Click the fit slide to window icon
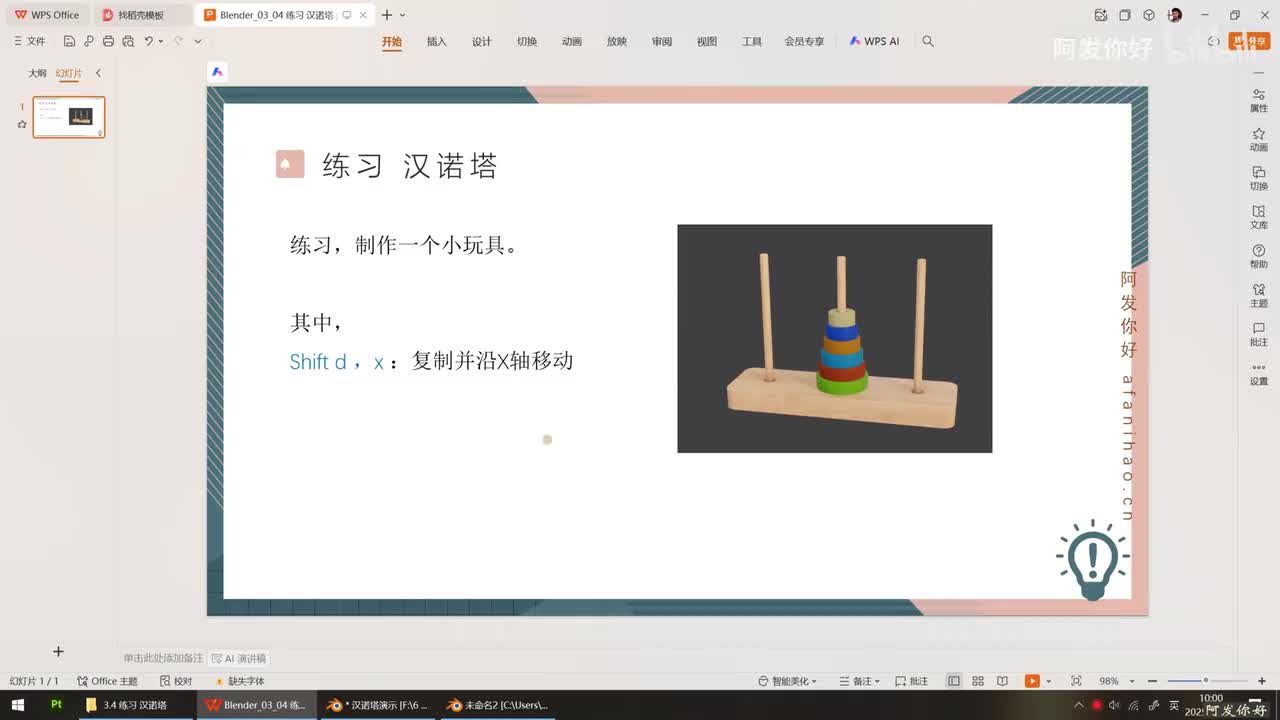1280x720 pixels. coord(1076,681)
